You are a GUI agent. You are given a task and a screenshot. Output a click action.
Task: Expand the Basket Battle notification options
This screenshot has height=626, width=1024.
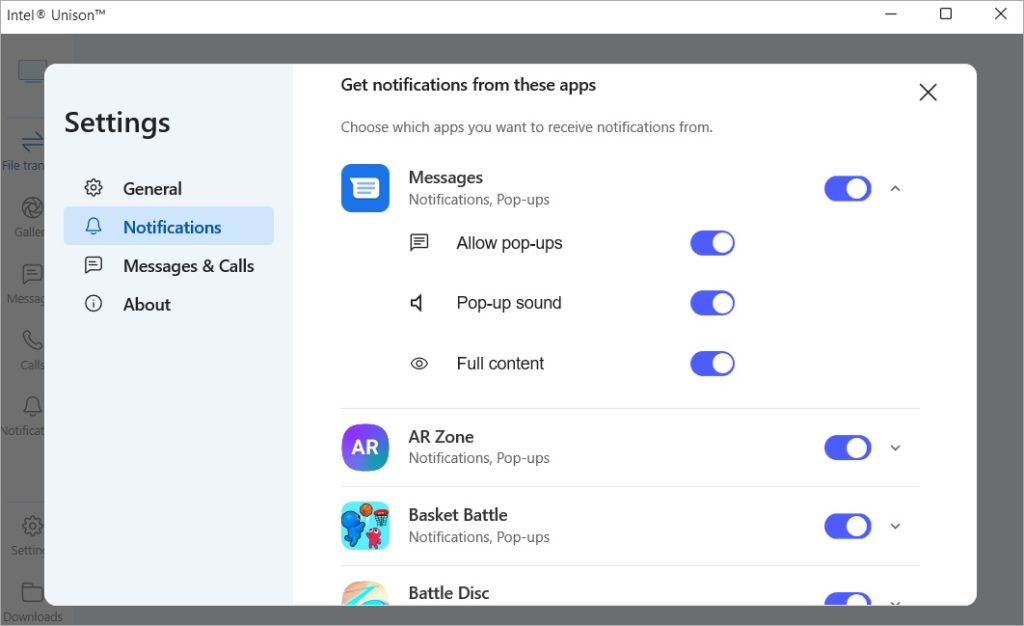(x=895, y=526)
